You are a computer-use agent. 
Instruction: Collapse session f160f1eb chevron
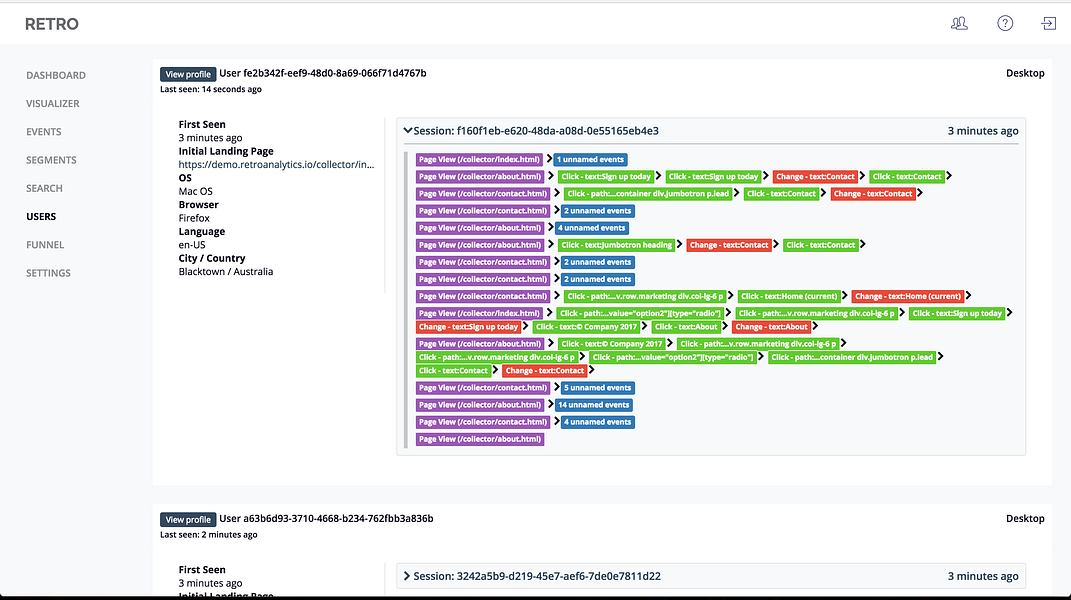[x=408, y=131]
